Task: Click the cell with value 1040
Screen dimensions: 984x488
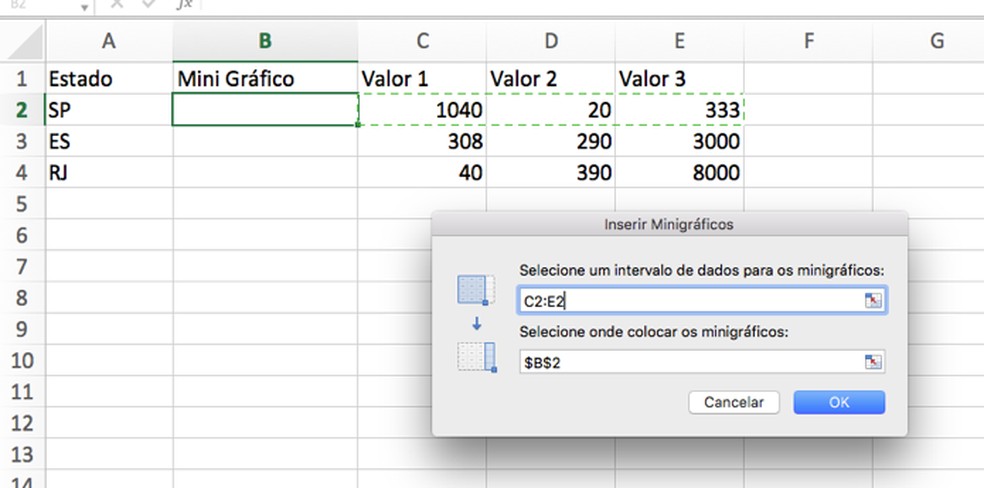Action: point(422,110)
